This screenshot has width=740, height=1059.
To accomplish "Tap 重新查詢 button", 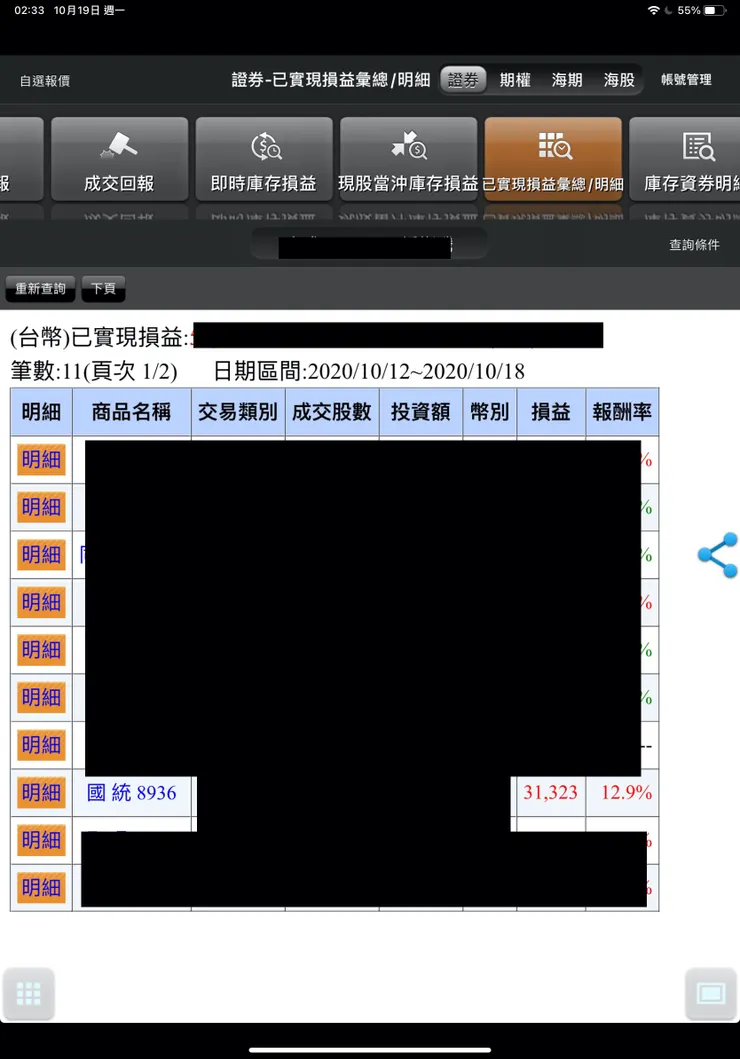I will (x=41, y=288).
